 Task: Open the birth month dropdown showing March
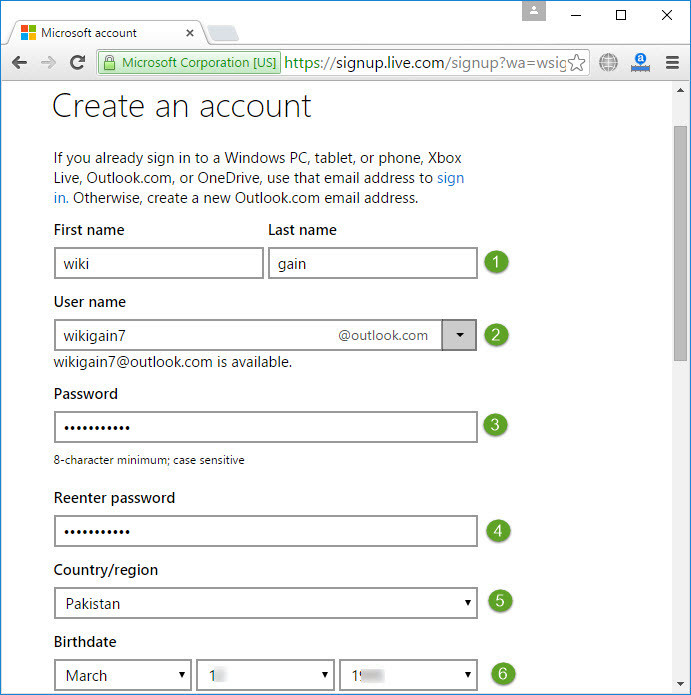(123, 675)
